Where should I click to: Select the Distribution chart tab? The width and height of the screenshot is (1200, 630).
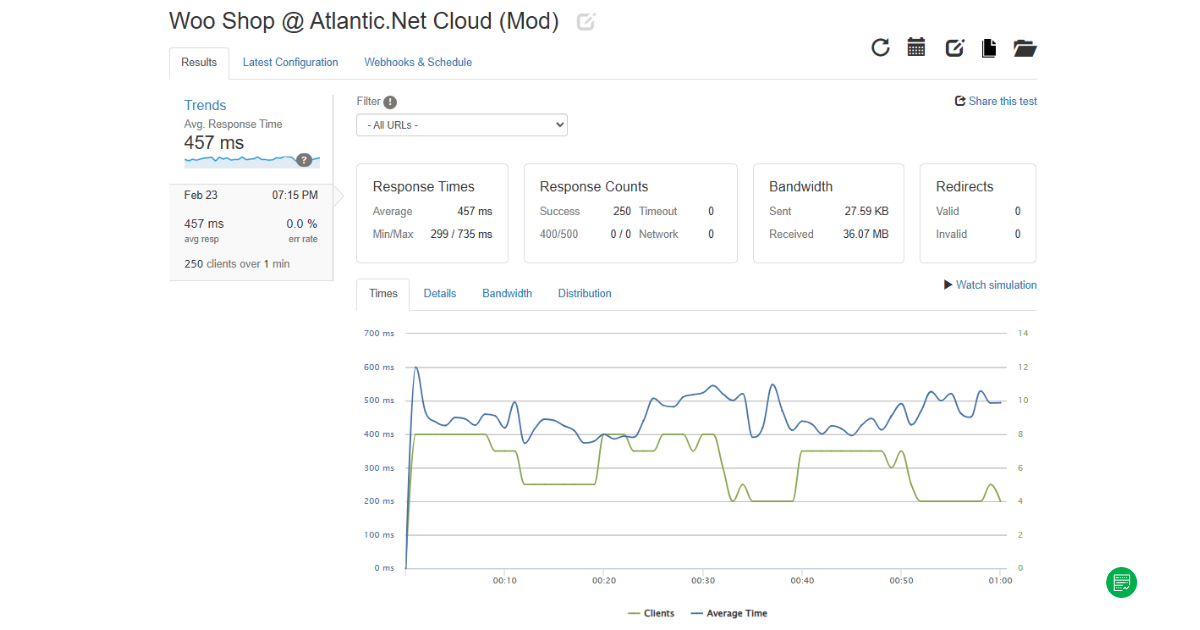point(585,294)
